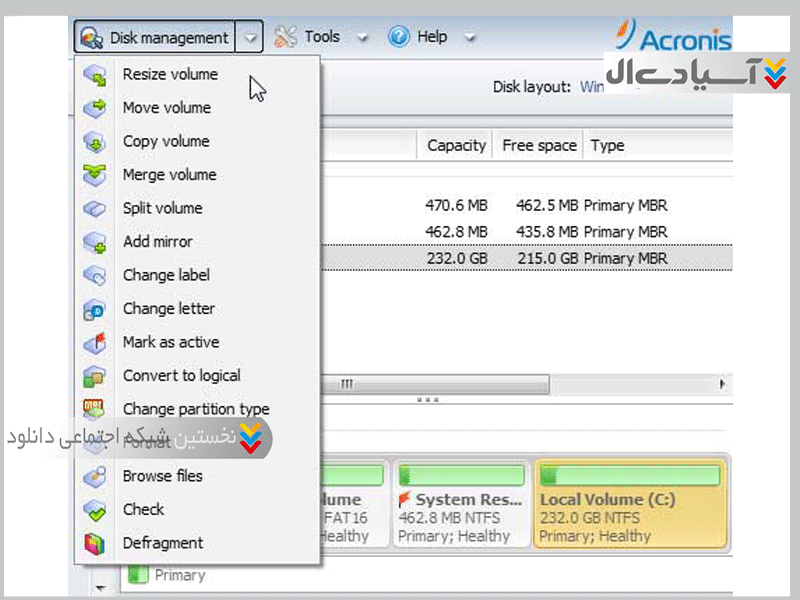
Task: Click the Resize volume icon
Action: tap(94, 75)
